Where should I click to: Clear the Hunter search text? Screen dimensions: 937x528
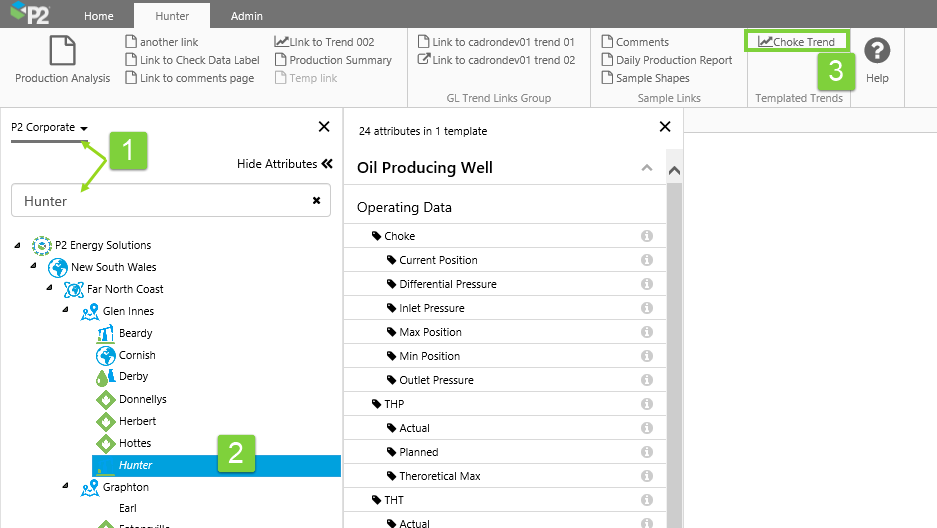click(x=316, y=200)
